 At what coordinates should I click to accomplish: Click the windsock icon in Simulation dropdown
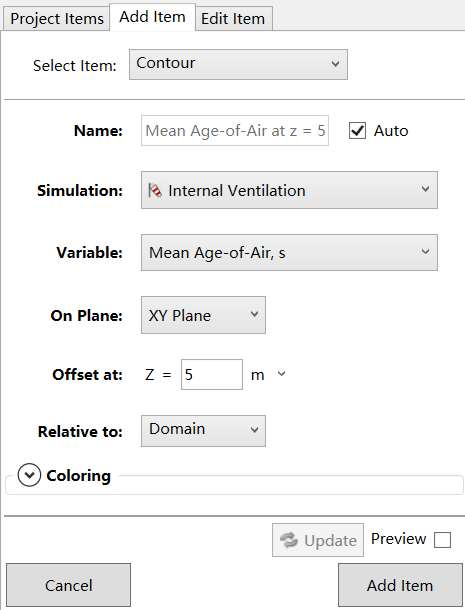pos(155,191)
